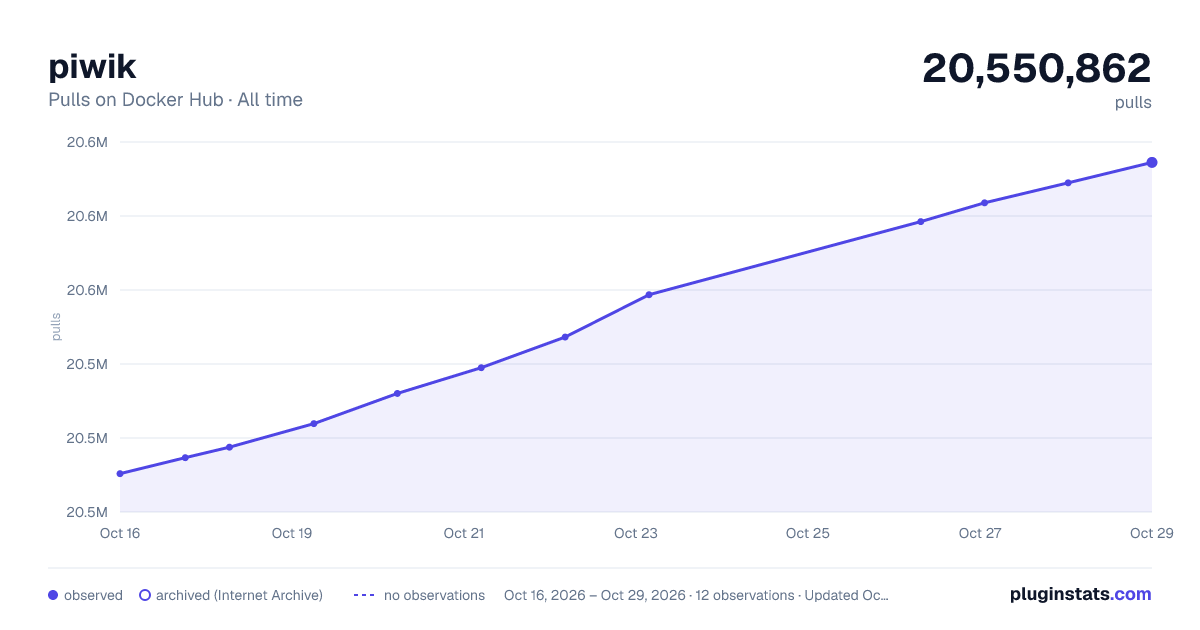
Task: Click the piwik chart title
Action: [x=92, y=66]
